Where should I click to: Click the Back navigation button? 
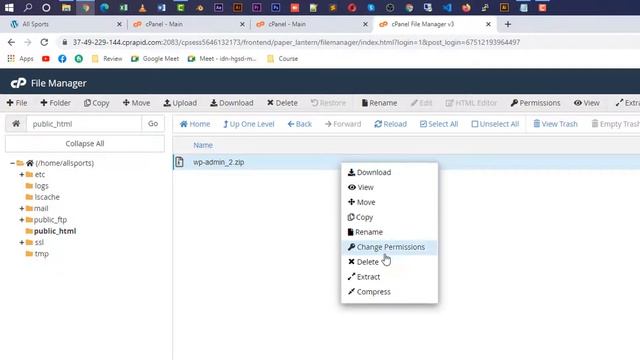(x=300, y=124)
